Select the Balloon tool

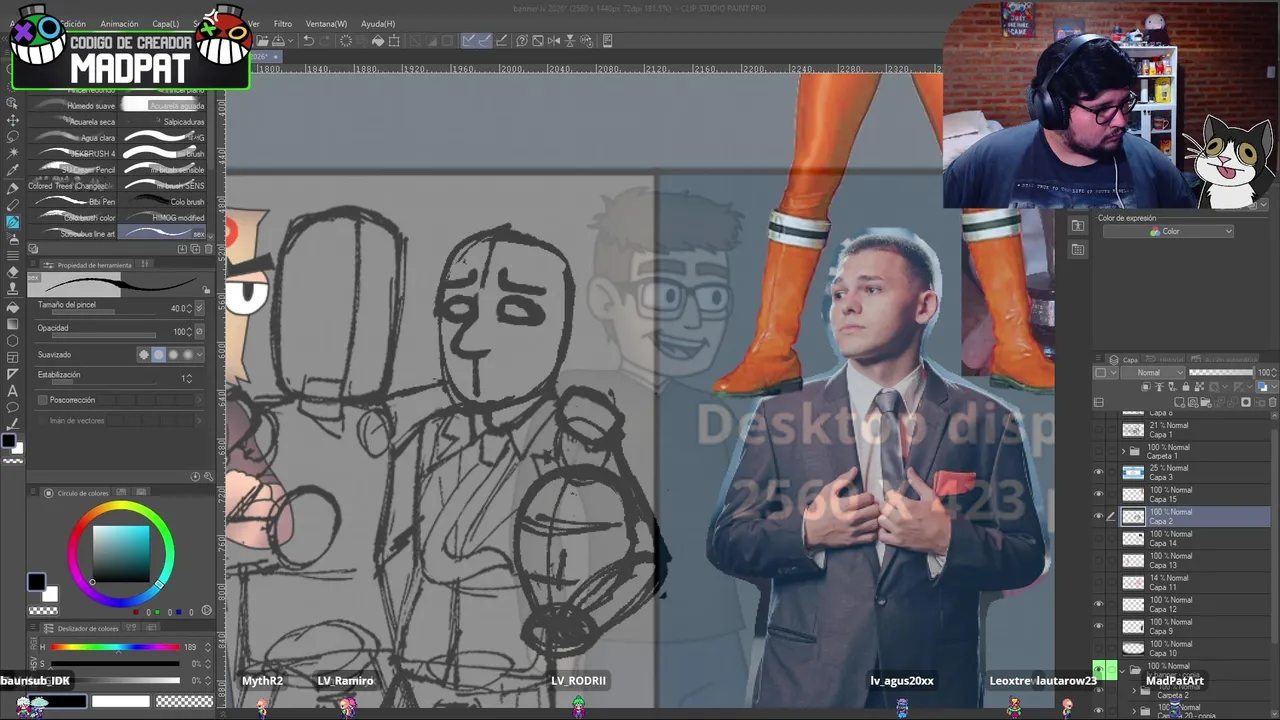pos(13,408)
